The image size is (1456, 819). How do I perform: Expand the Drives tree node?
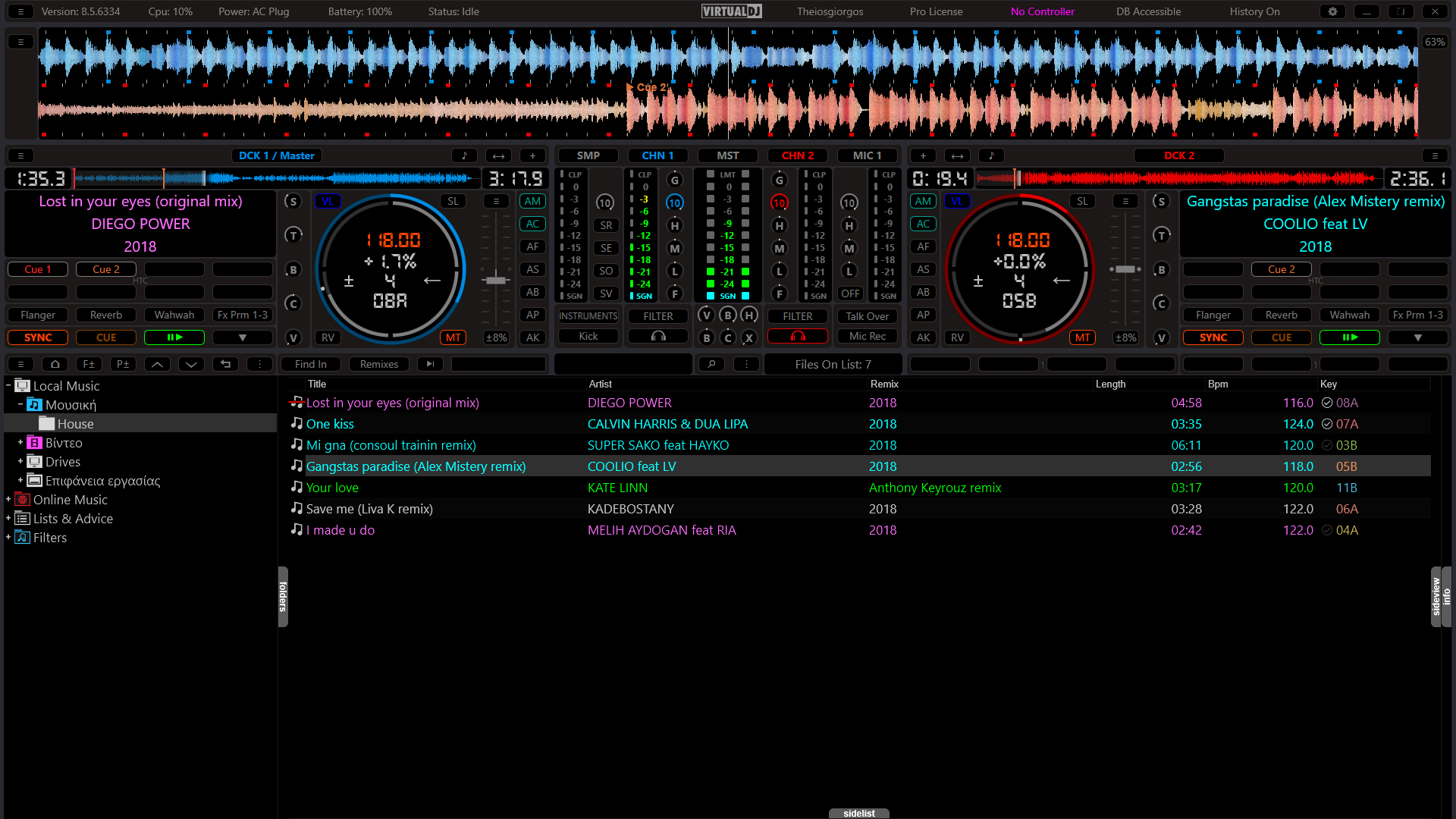click(x=20, y=461)
